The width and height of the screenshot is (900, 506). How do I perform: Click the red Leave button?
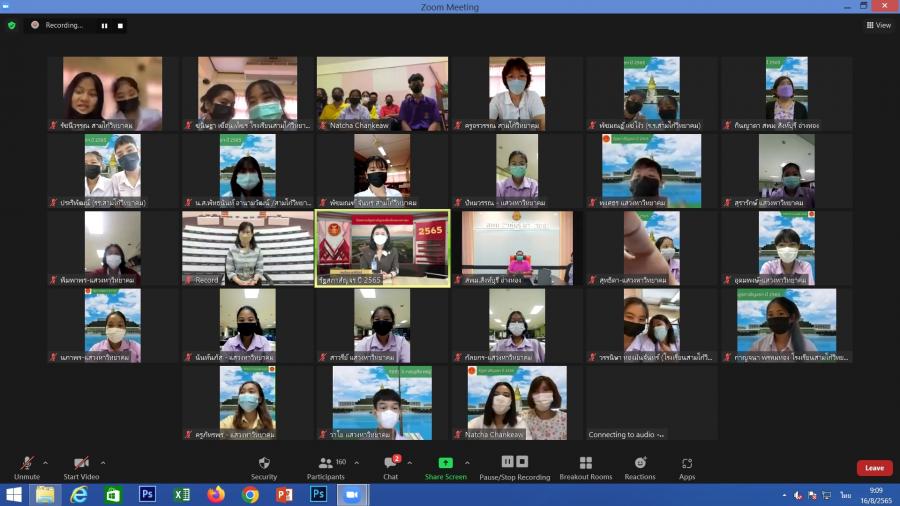coord(874,468)
